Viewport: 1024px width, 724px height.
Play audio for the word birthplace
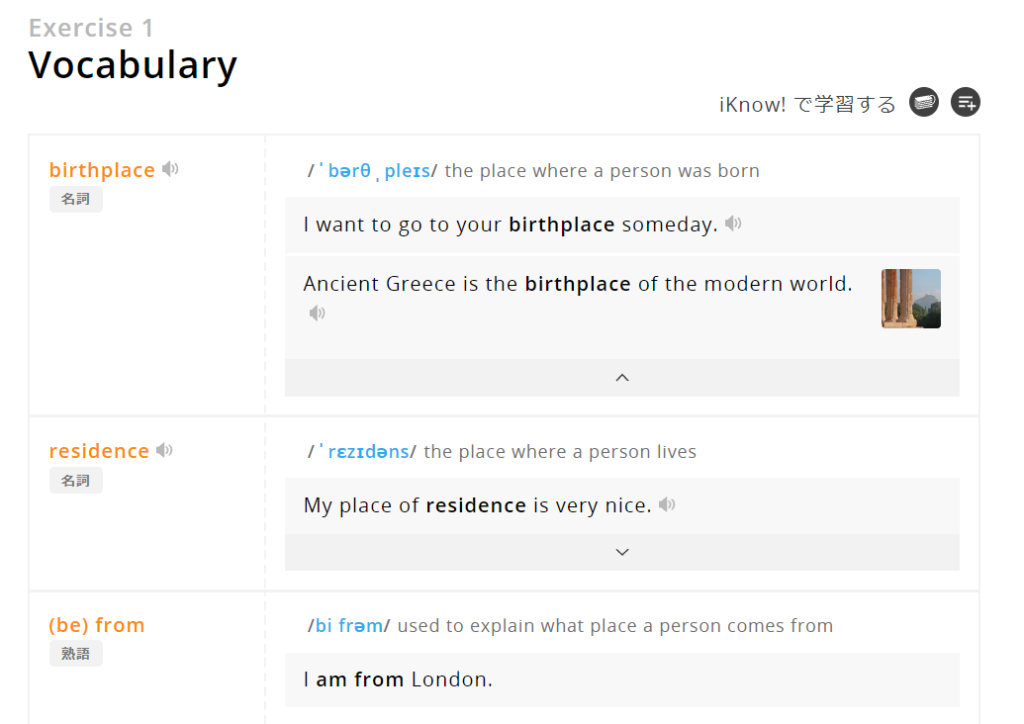point(170,169)
